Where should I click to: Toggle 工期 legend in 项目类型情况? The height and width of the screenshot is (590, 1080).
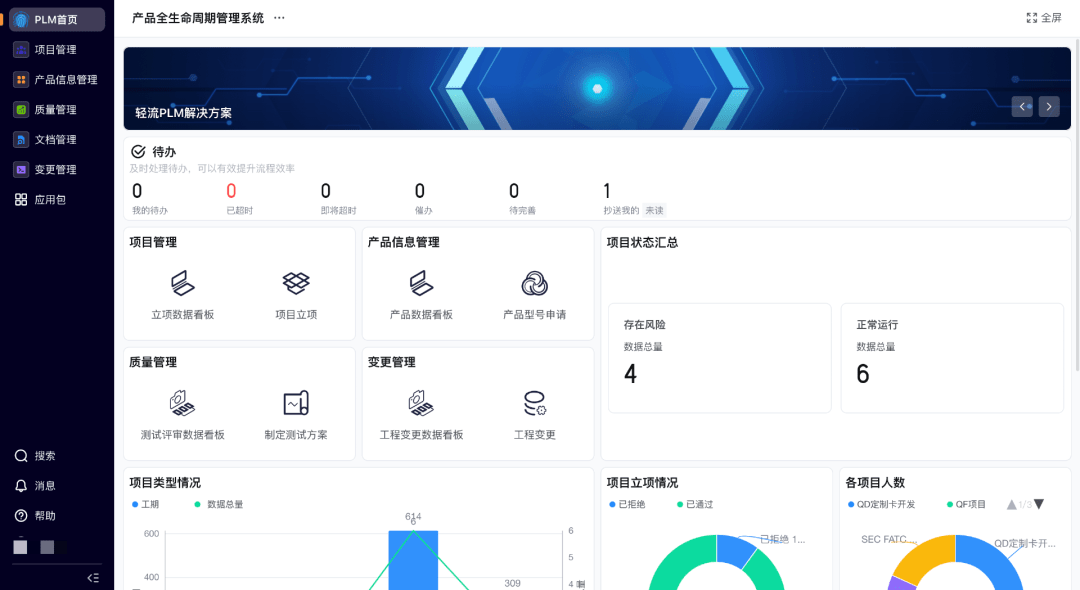click(145, 505)
